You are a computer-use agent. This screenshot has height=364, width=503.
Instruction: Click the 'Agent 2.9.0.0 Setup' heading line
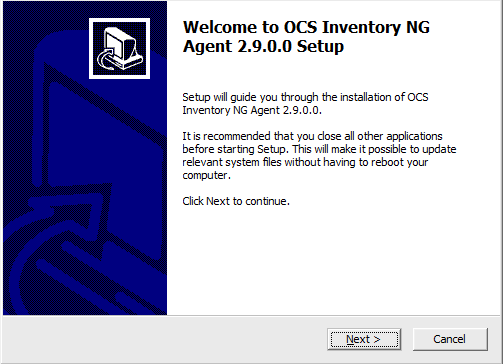pos(263,46)
